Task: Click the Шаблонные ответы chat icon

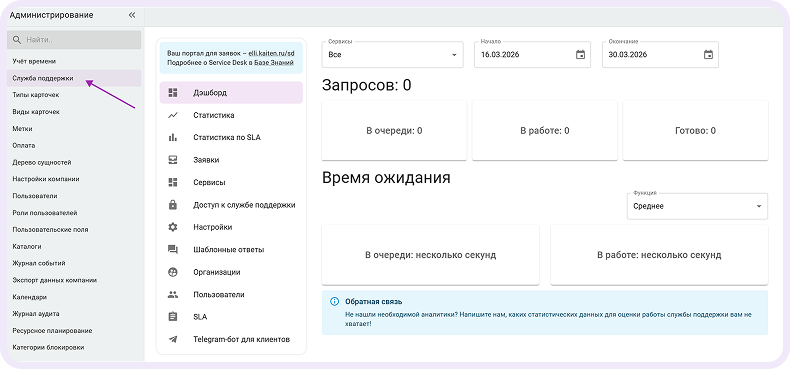Action: coord(173,250)
